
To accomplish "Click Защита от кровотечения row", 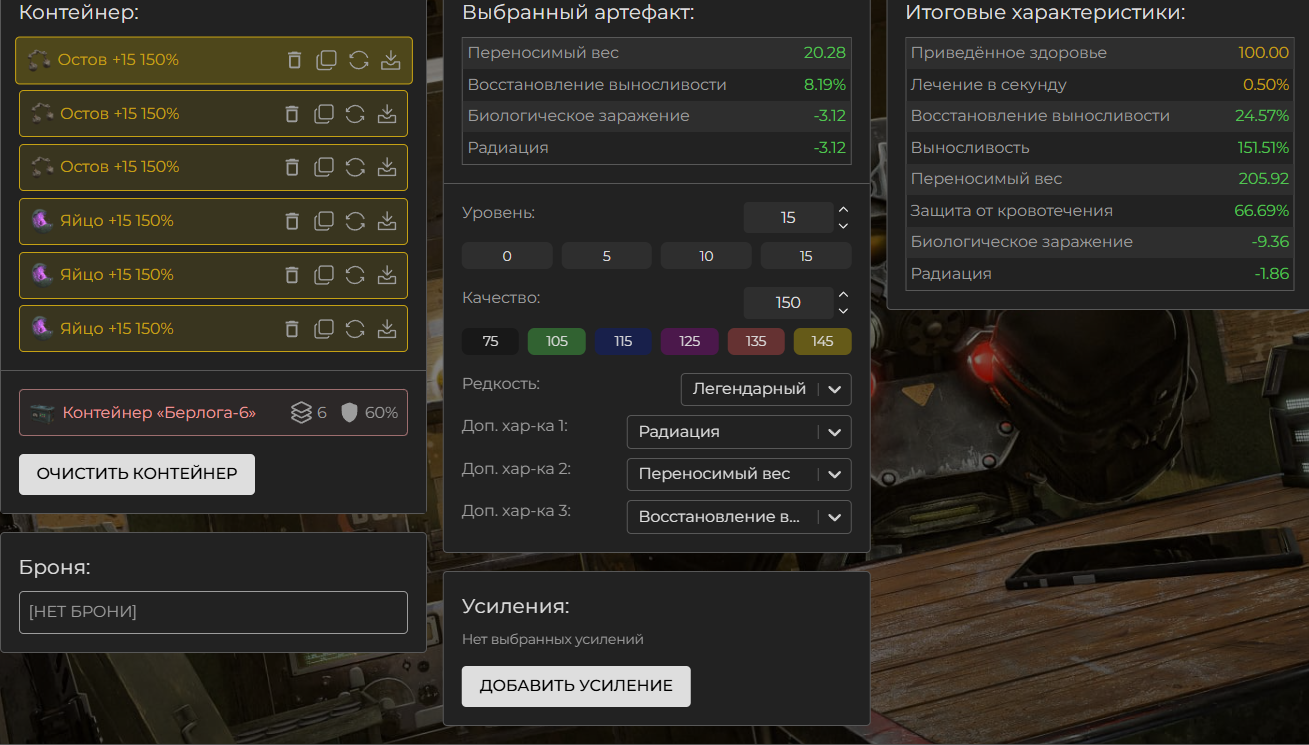I will [1100, 211].
